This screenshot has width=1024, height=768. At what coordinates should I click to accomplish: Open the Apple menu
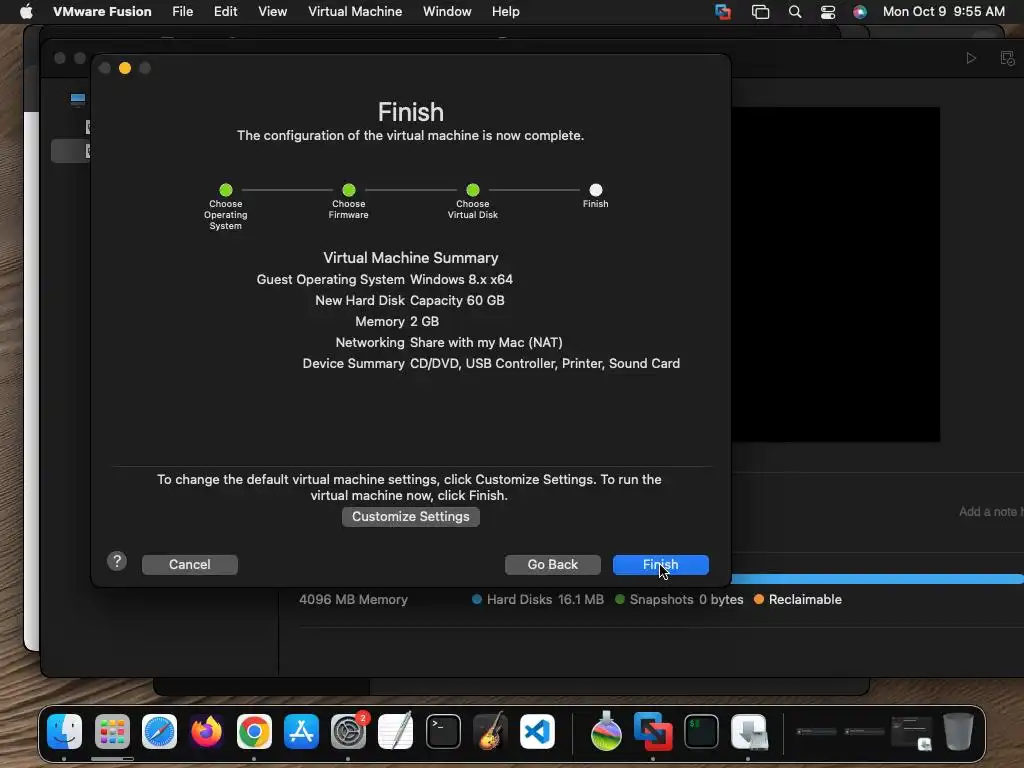(26, 11)
